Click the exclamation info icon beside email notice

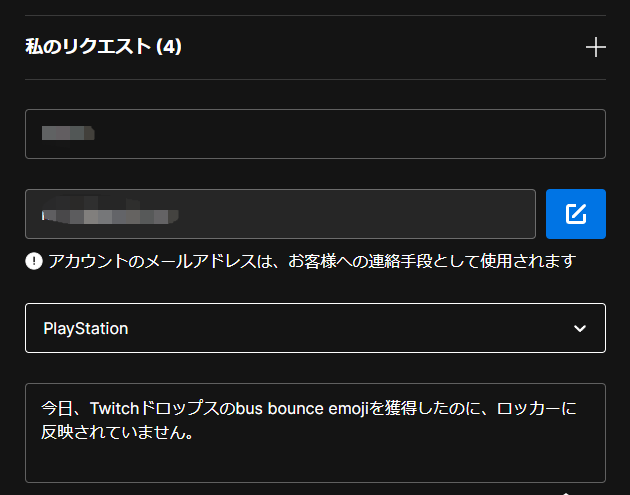coord(34,261)
